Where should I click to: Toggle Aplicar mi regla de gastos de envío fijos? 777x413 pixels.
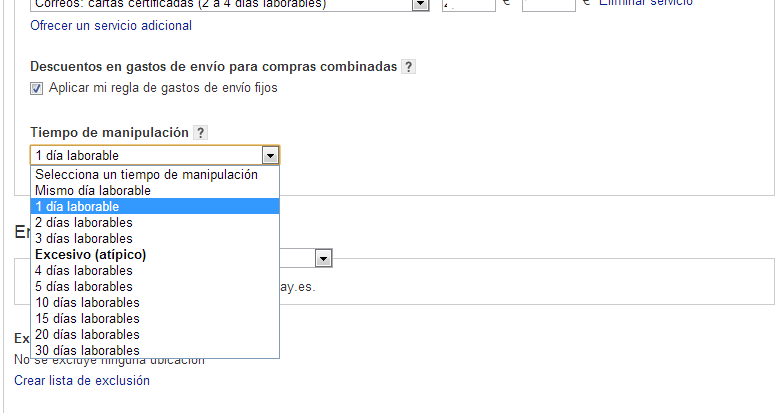pos(37,88)
